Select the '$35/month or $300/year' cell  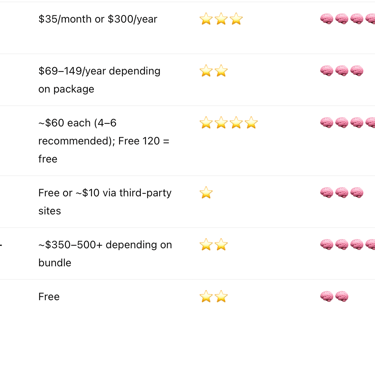pyautogui.click(x=98, y=19)
